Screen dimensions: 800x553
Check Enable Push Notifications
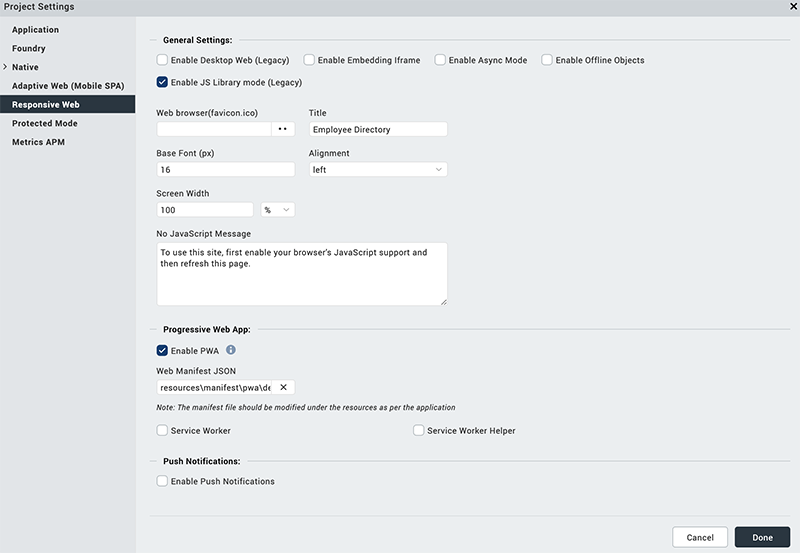(x=163, y=481)
